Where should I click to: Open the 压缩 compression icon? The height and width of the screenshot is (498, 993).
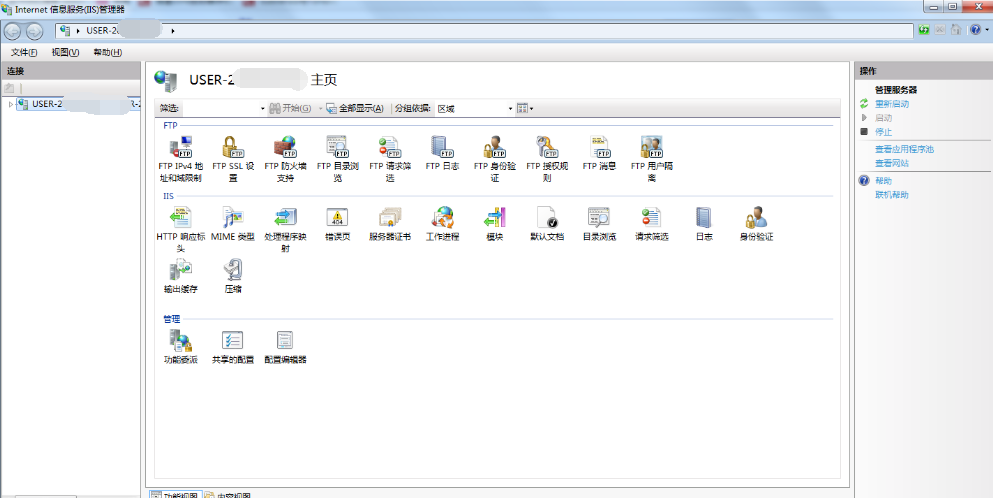(232, 270)
